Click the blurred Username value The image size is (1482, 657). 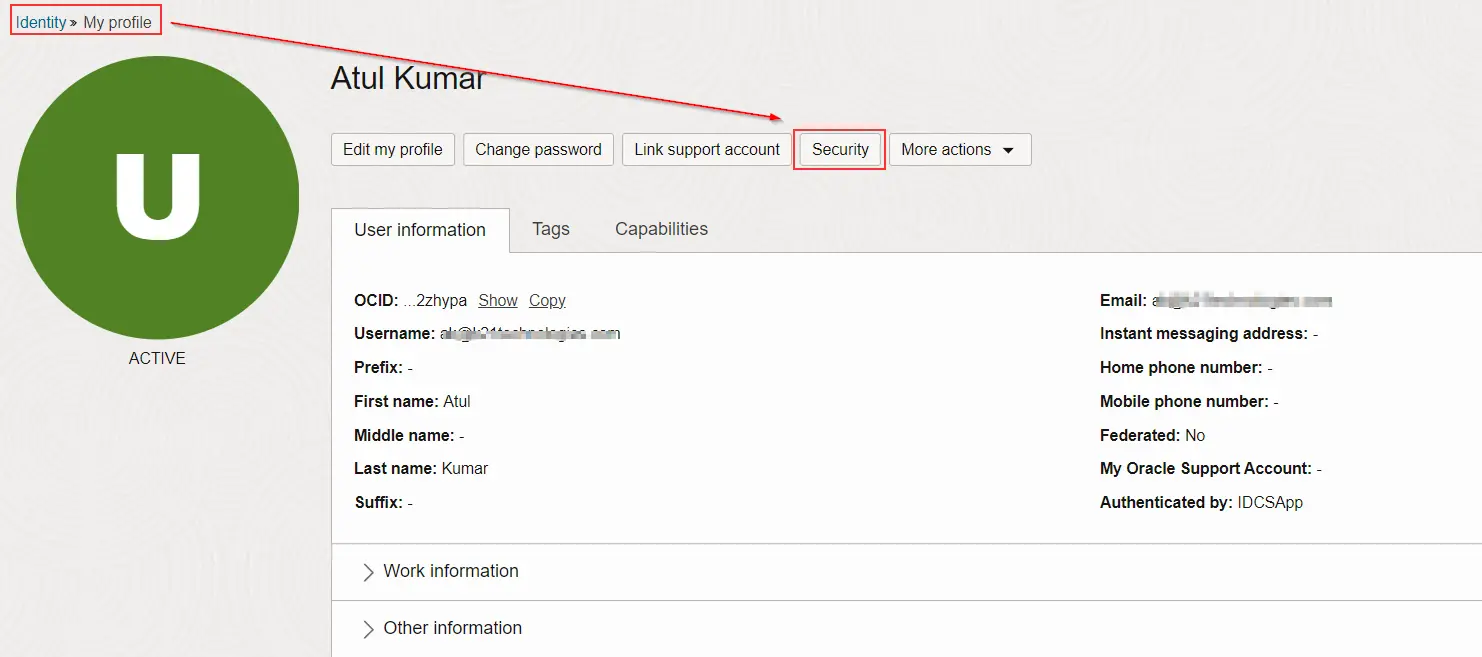tap(530, 334)
